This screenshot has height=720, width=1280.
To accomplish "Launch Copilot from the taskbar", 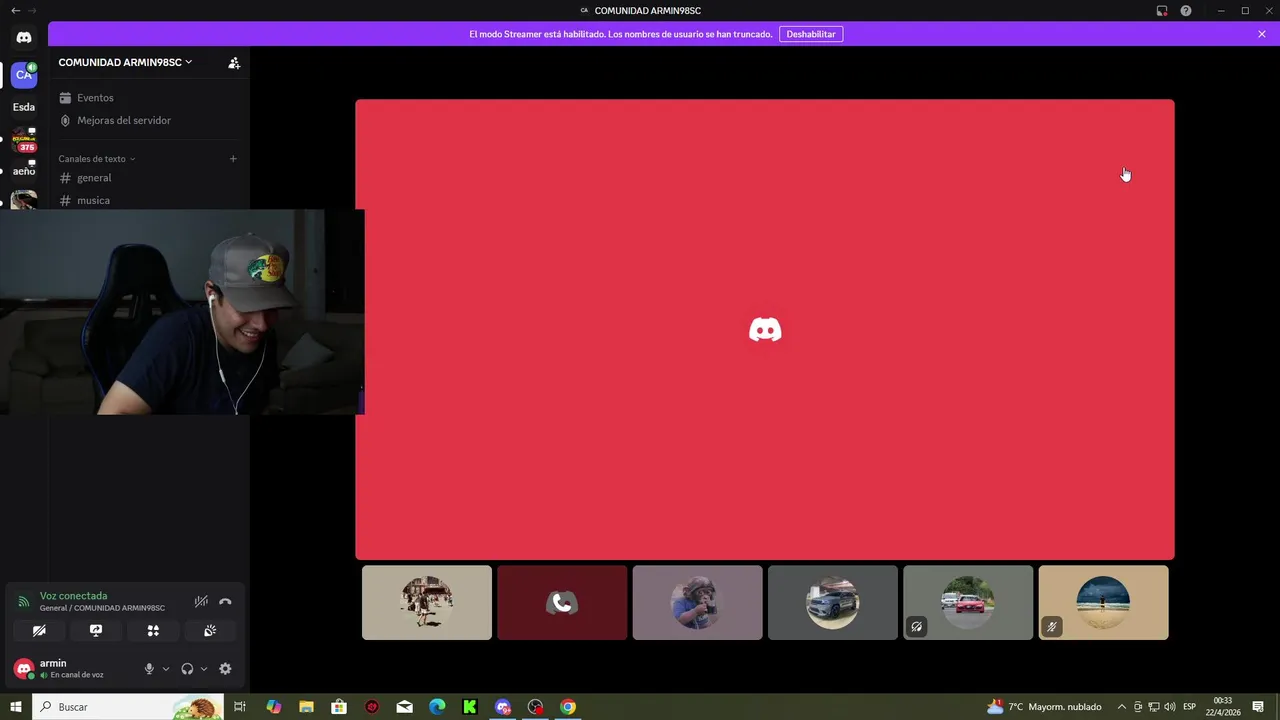I will [x=274, y=707].
